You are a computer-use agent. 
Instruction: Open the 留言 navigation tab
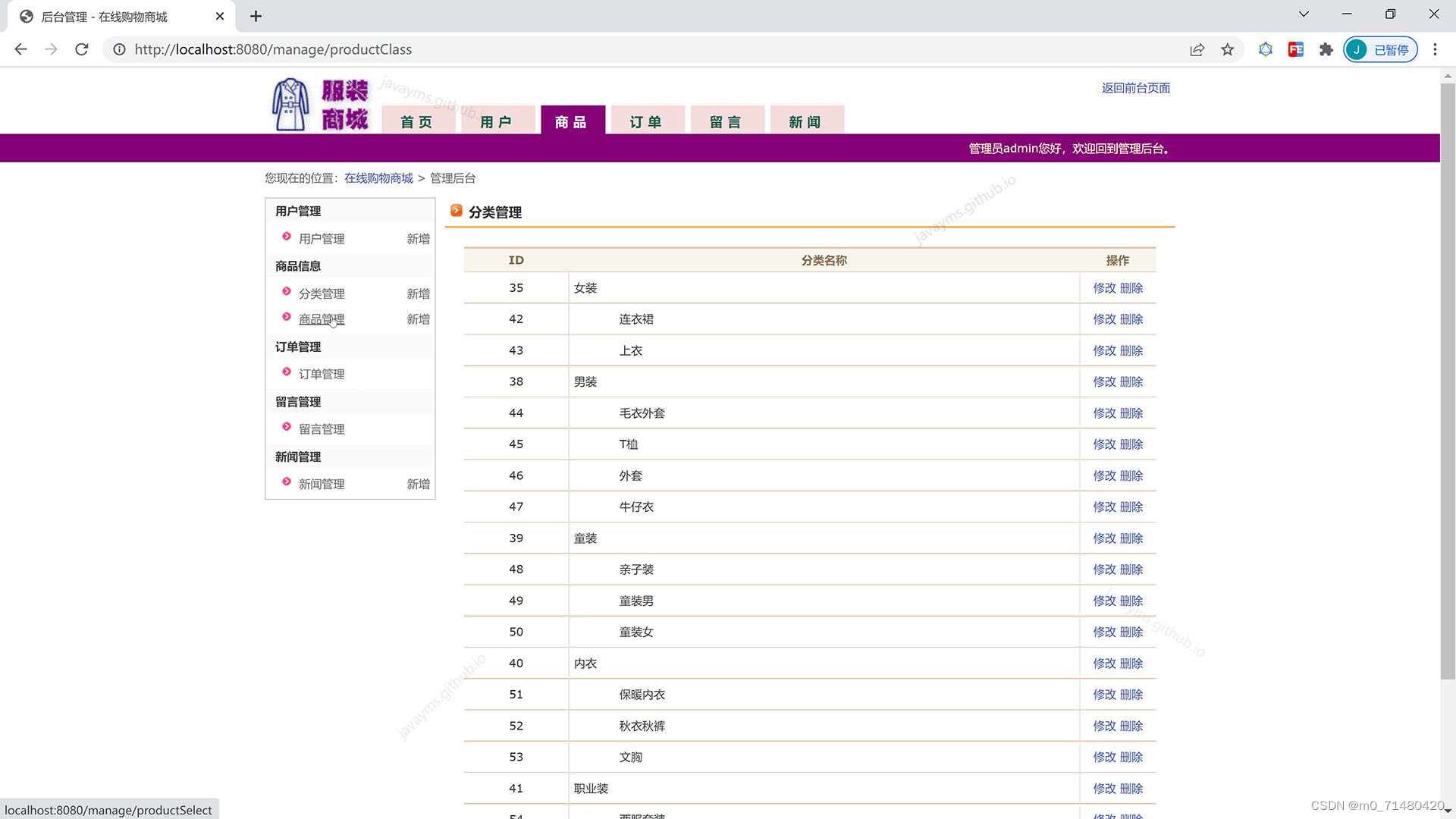tap(726, 121)
